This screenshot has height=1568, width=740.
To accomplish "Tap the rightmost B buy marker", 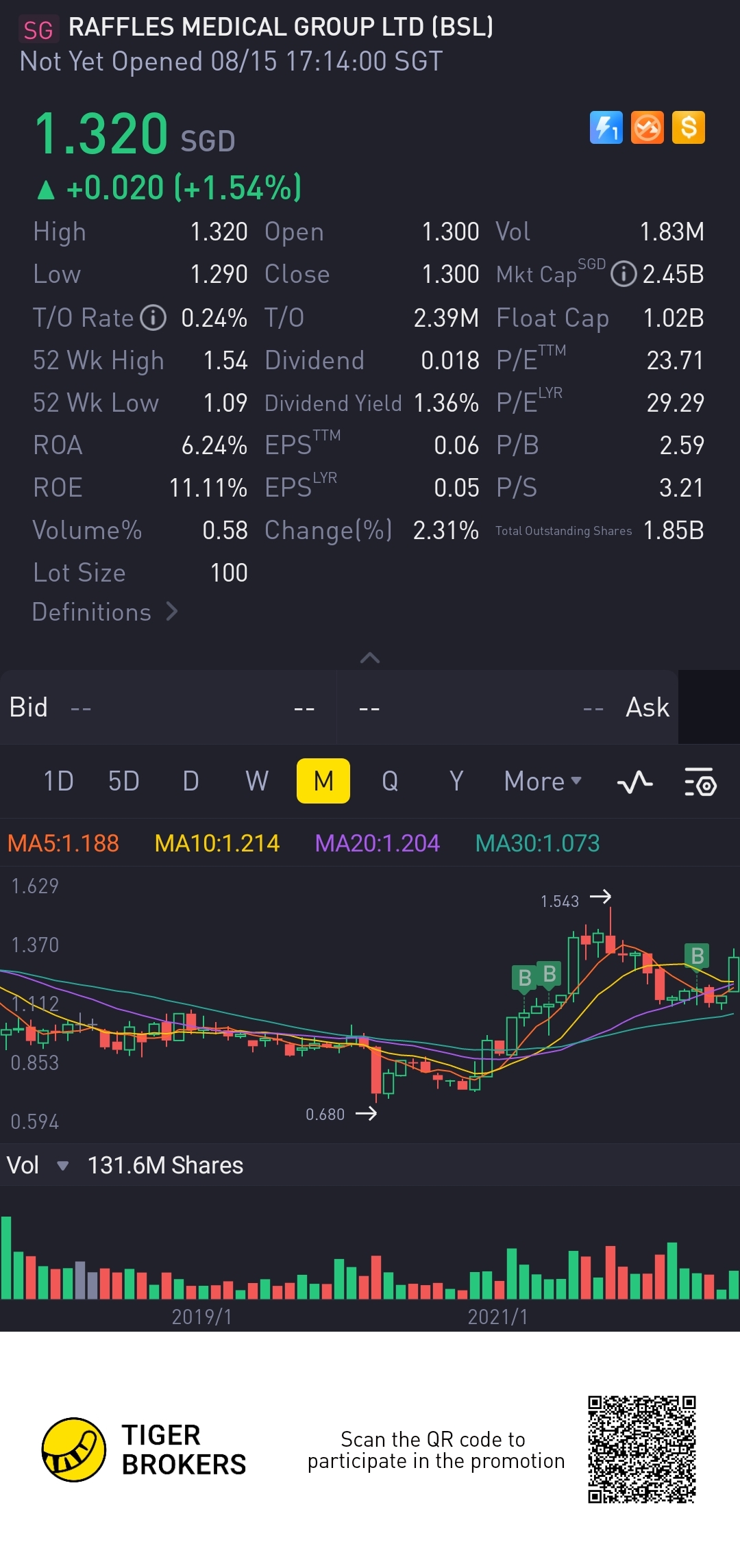I will click(x=698, y=956).
